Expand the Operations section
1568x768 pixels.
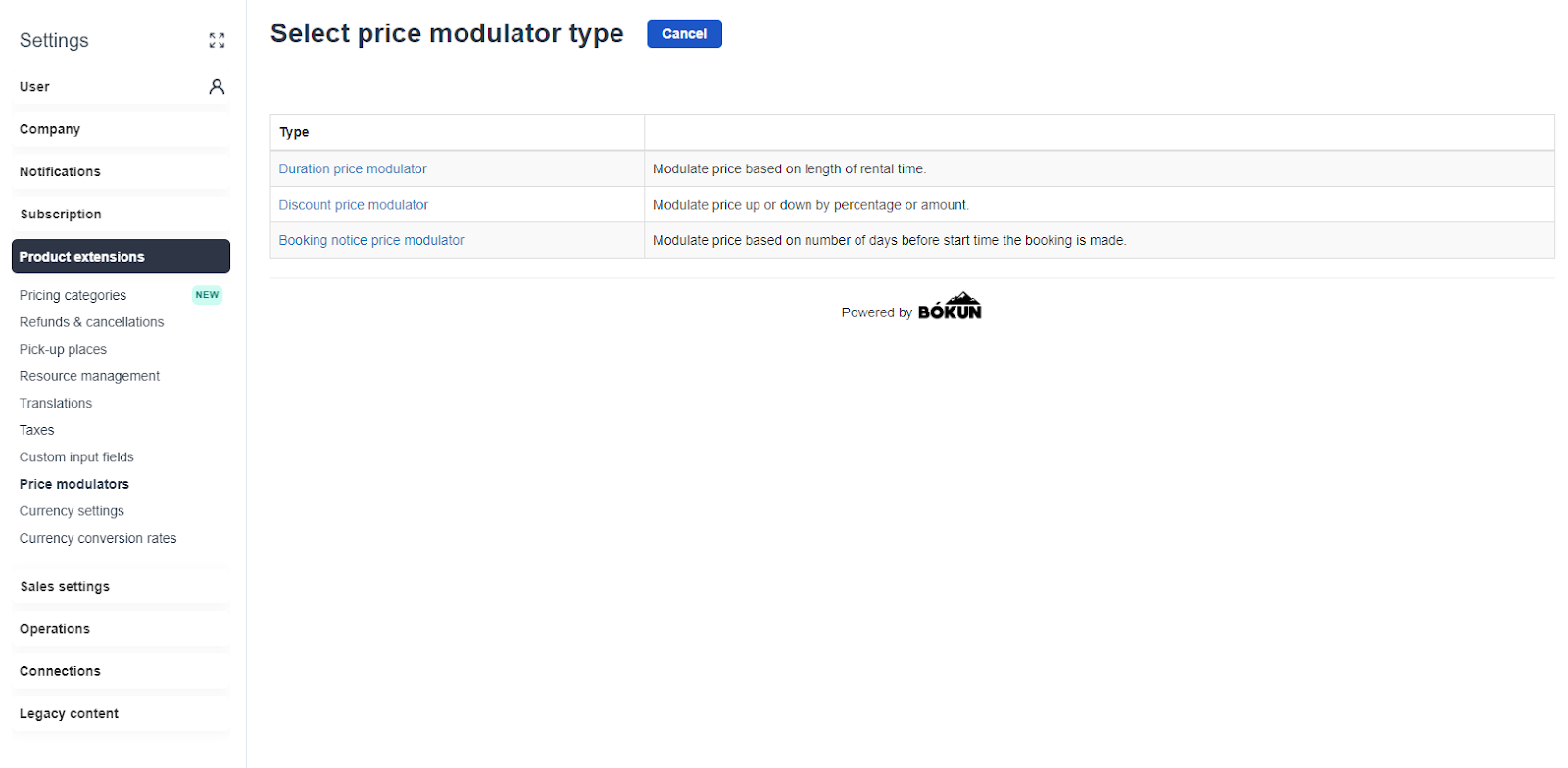(x=121, y=629)
